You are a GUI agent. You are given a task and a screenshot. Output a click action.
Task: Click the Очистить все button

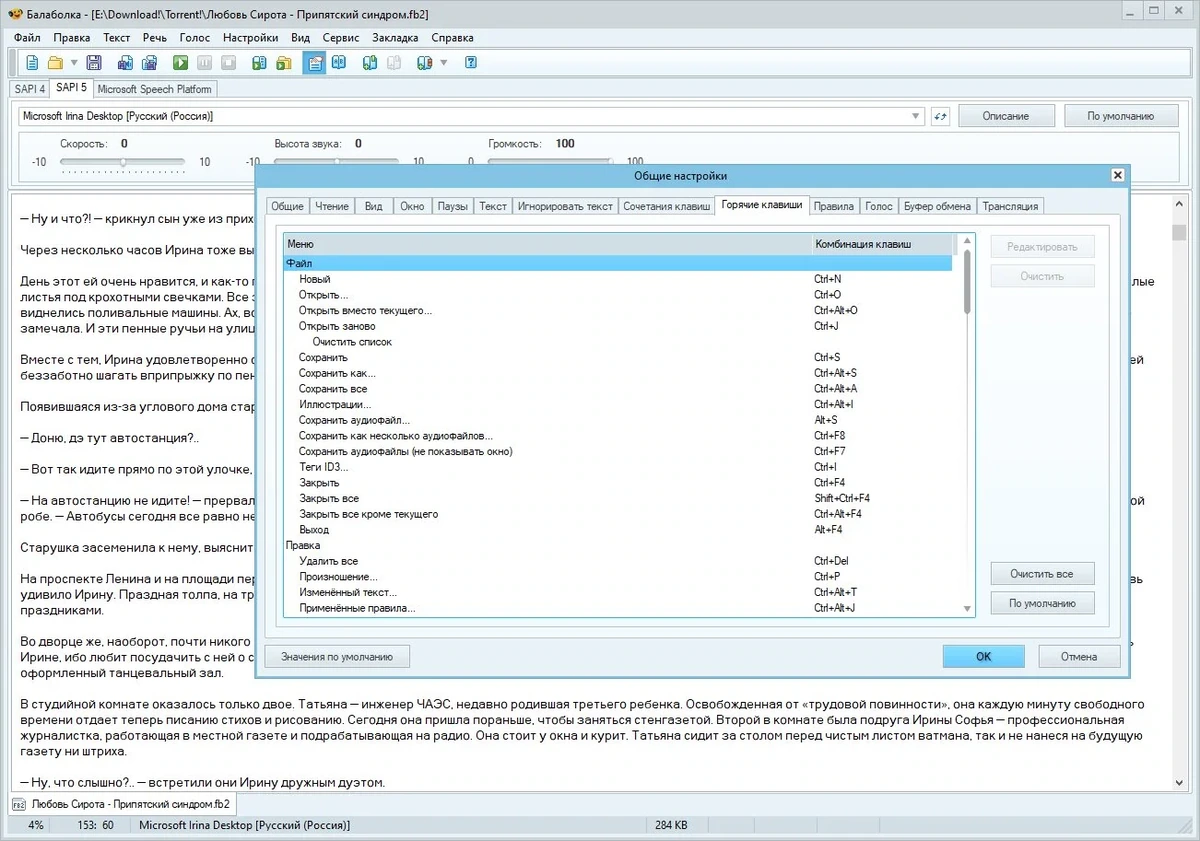coord(1042,574)
